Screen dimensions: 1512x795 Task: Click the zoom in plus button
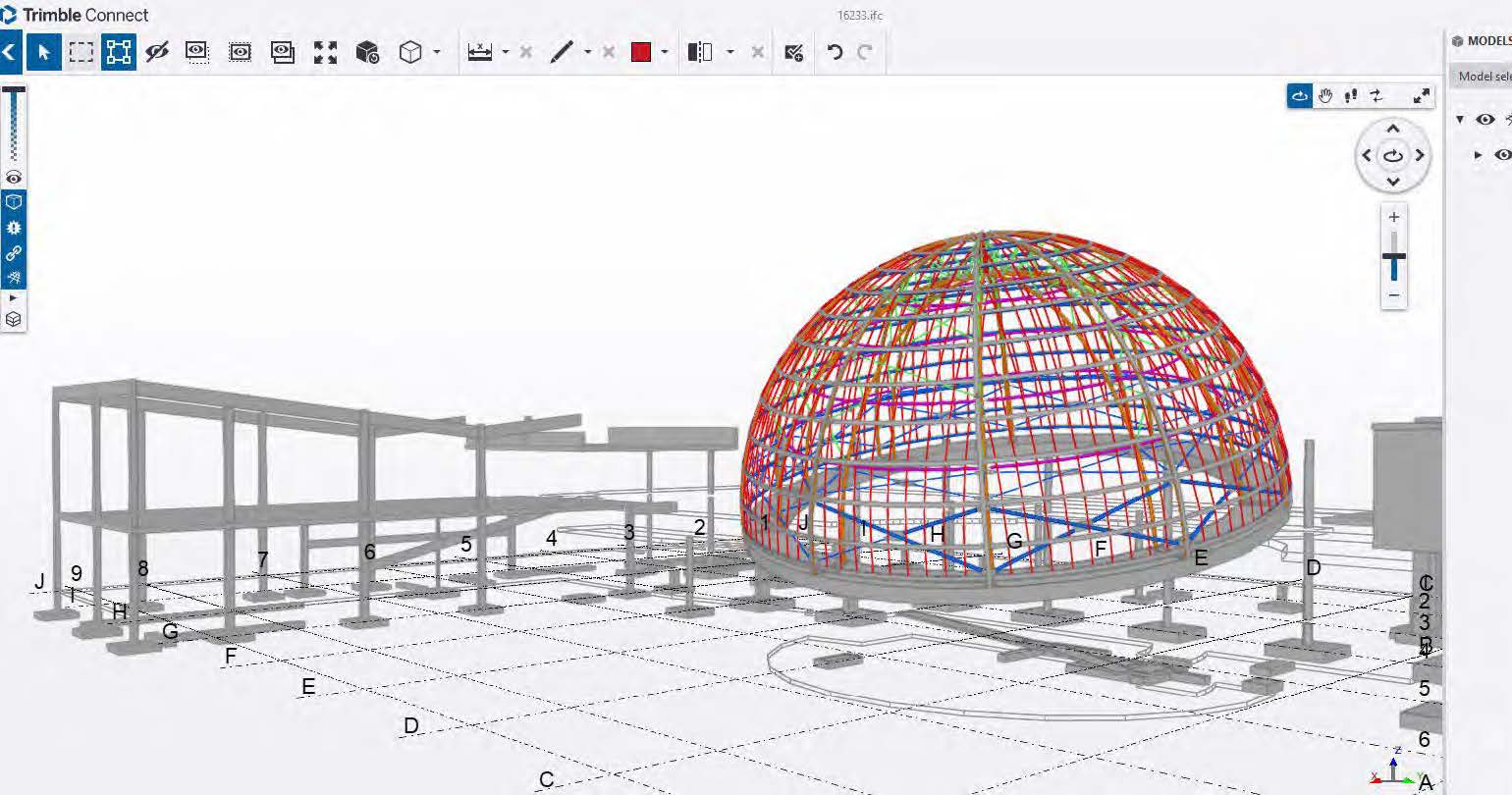[x=1393, y=217]
